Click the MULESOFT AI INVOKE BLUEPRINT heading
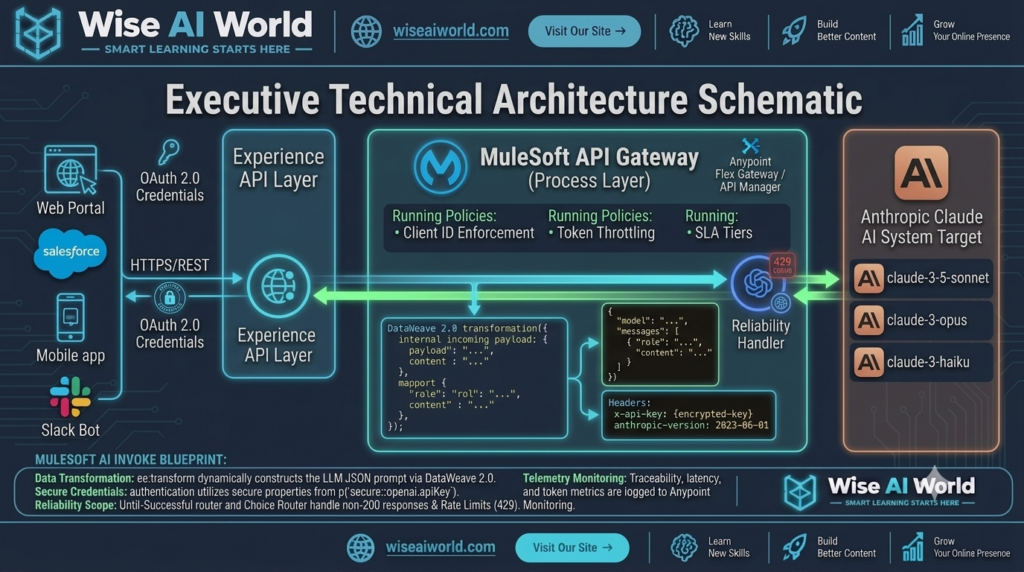Image resolution: width=1024 pixels, height=572 pixels. click(131, 460)
